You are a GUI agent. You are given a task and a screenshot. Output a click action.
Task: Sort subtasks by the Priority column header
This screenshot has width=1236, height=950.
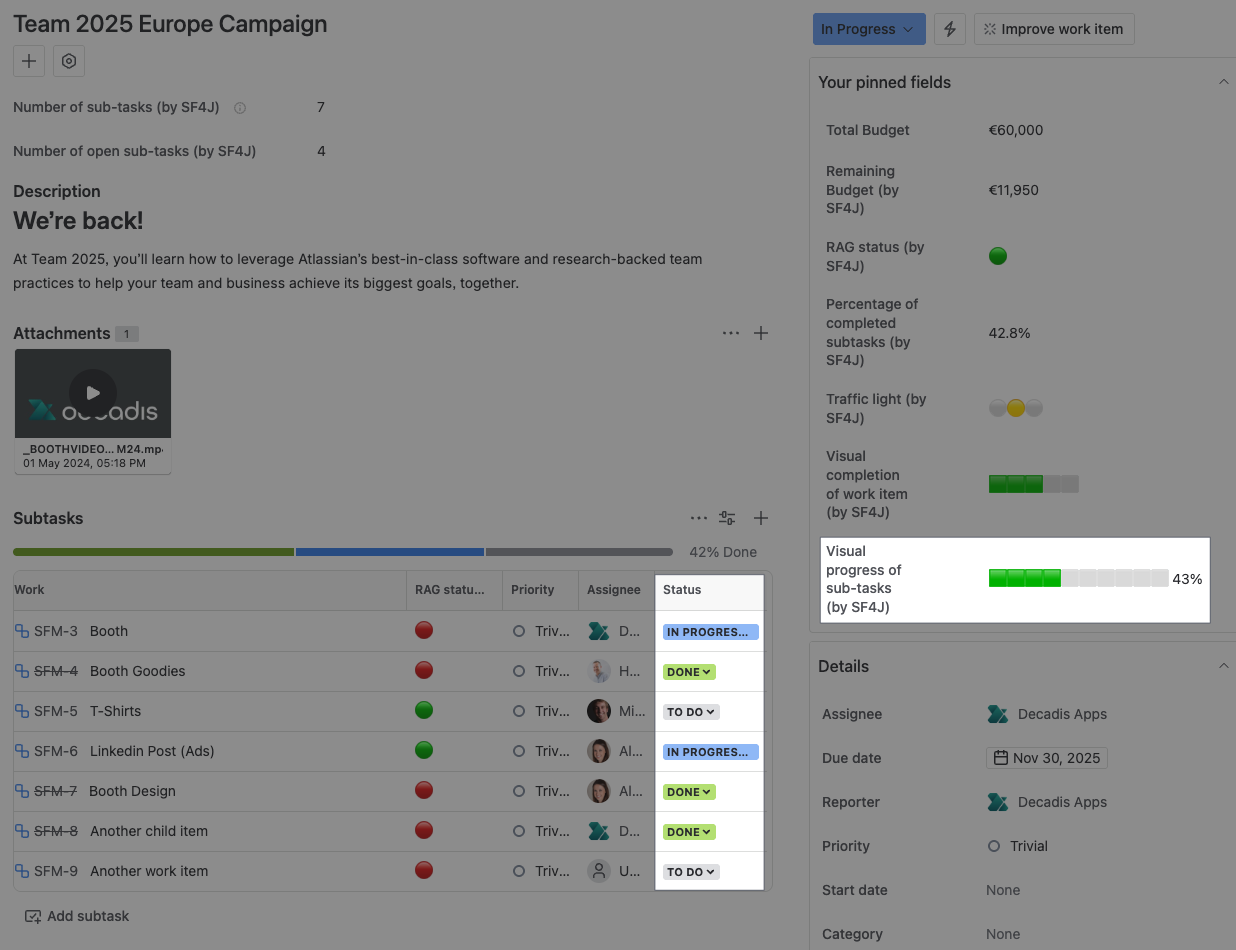coord(533,590)
